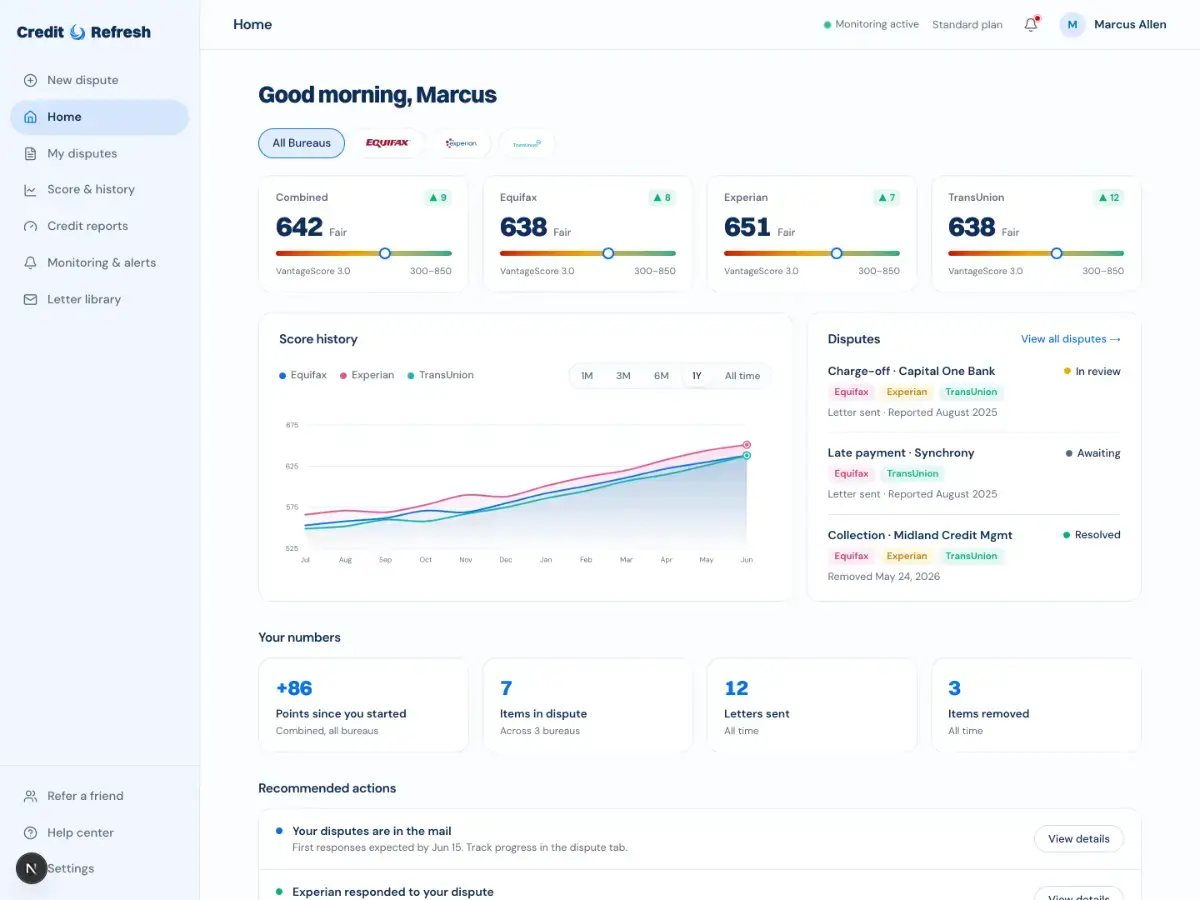The height and width of the screenshot is (900, 1200).
Task: Follow the View all disputes link
Action: (x=1070, y=339)
